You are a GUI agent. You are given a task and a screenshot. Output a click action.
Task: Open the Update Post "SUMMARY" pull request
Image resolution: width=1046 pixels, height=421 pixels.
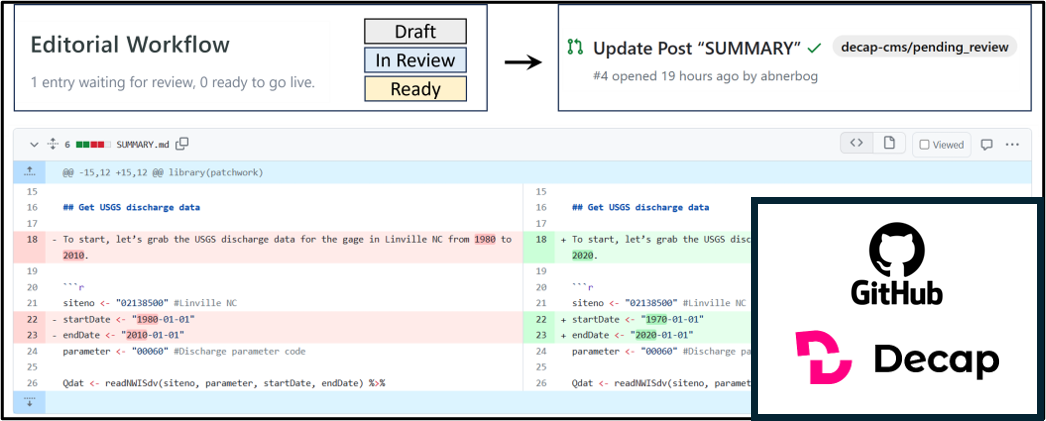pyautogui.click(x=697, y=48)
